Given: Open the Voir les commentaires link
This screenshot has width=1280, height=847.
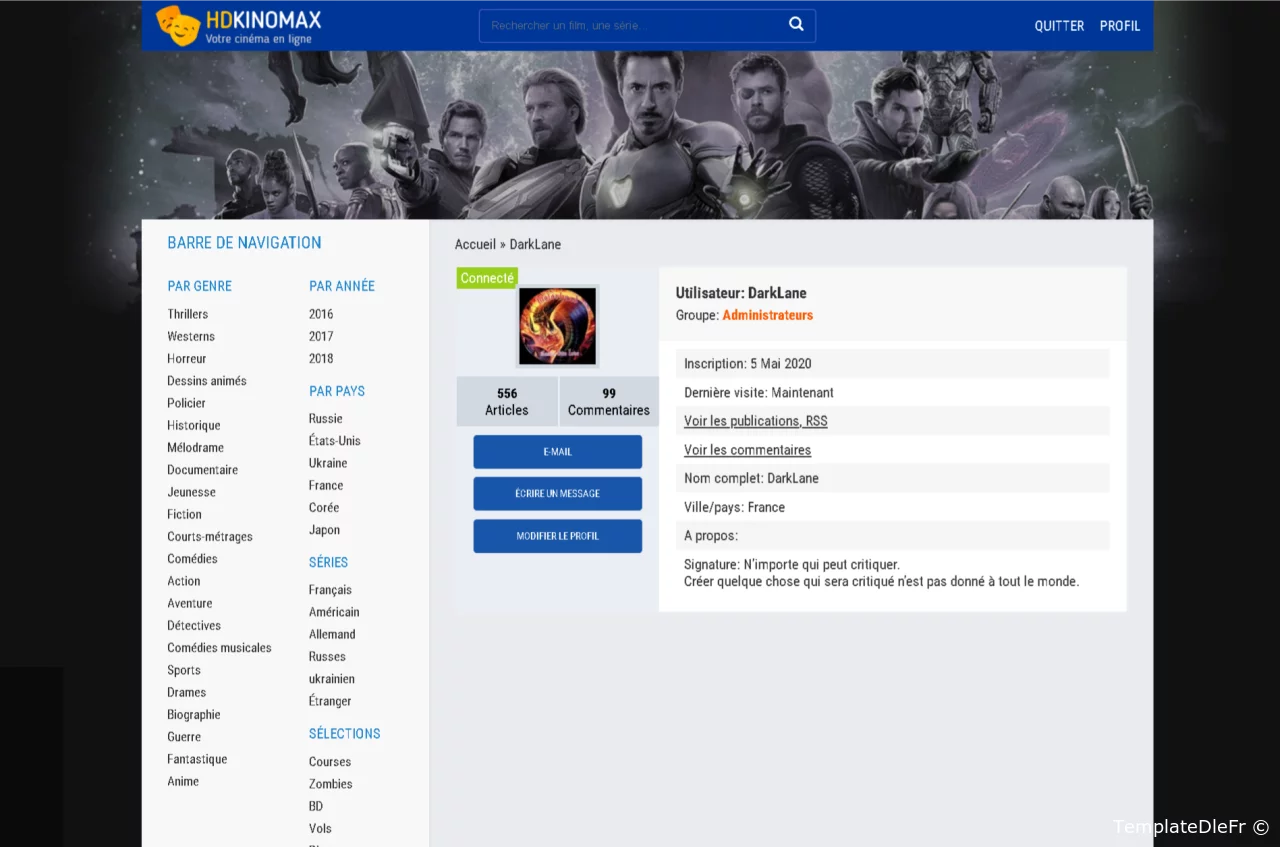Looking at the screenshot, I should pos(747,450).
